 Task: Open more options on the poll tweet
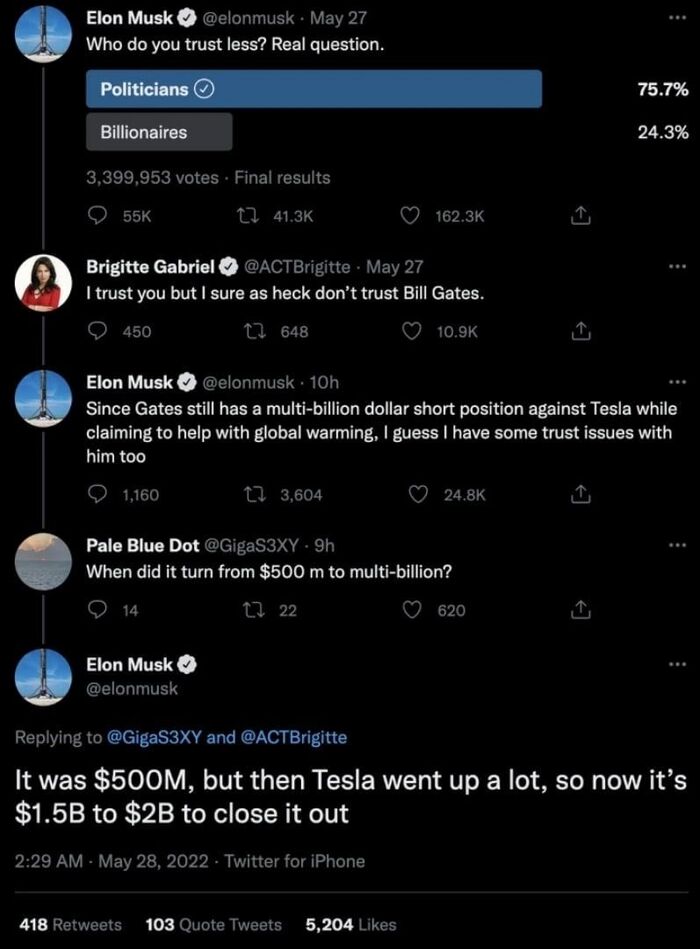point(679,19)
